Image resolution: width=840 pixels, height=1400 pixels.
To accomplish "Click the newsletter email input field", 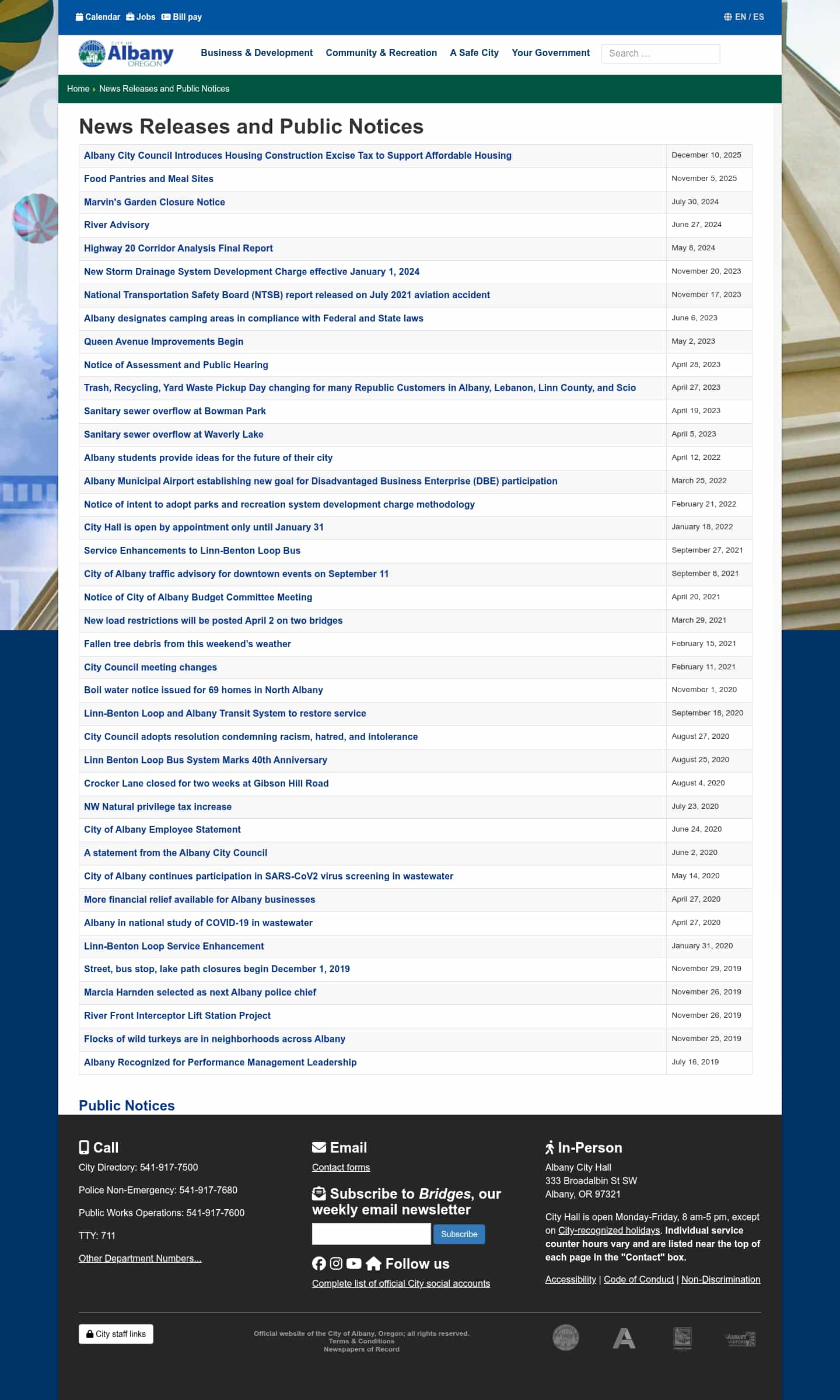I will pyautogui.click(x=372, y=1234).
